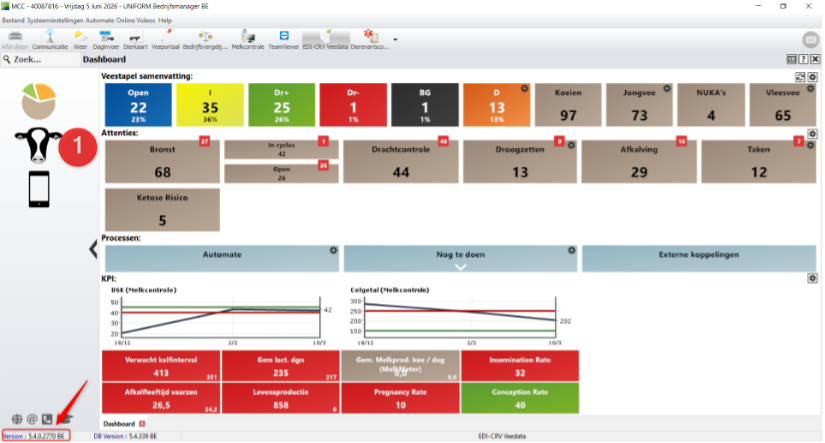Expand the Nog te doen panel chevron
The width and height of the screenshot is (825, 443).
[x=460, y=267]
